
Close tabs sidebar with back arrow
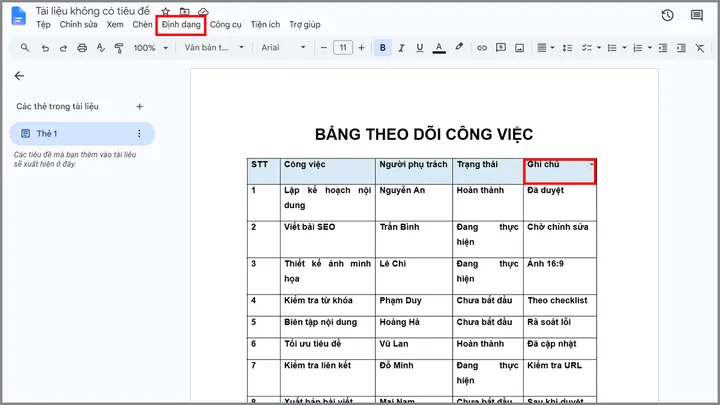19,76
